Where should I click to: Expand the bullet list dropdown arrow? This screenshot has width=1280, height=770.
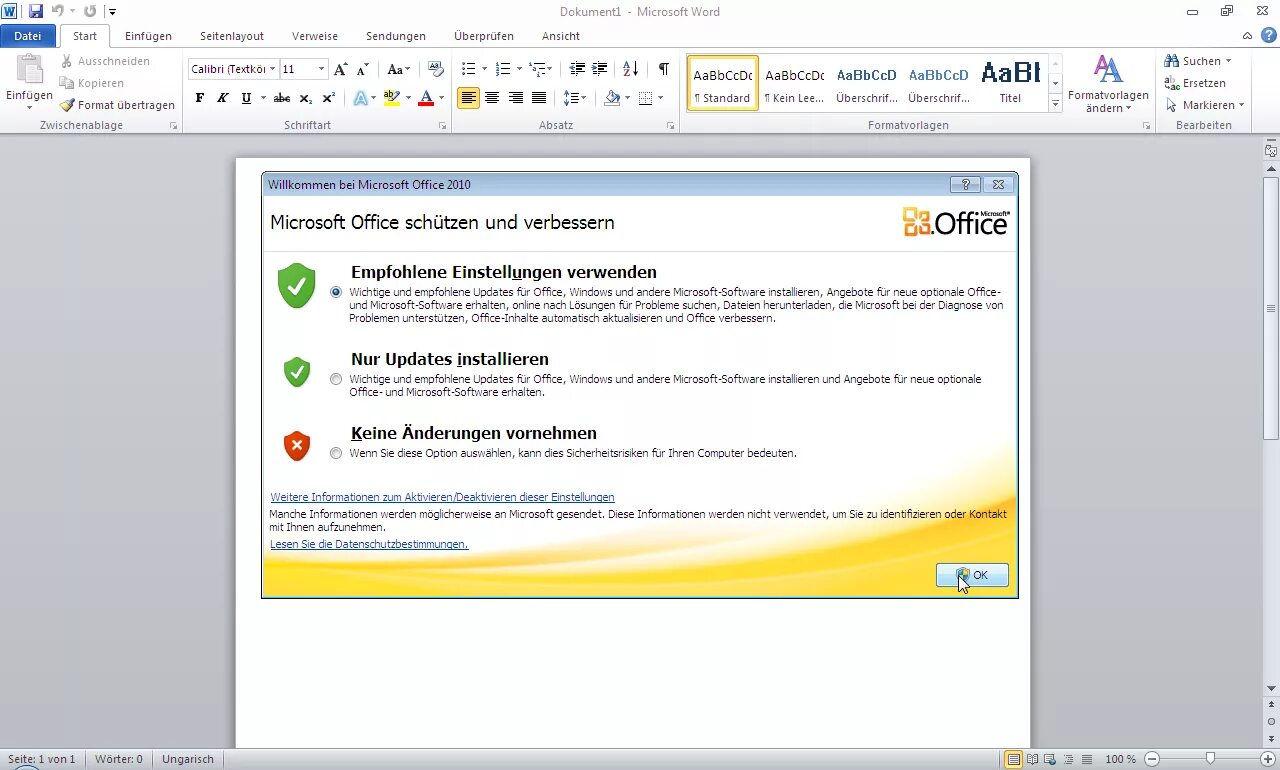click(485, 69)
